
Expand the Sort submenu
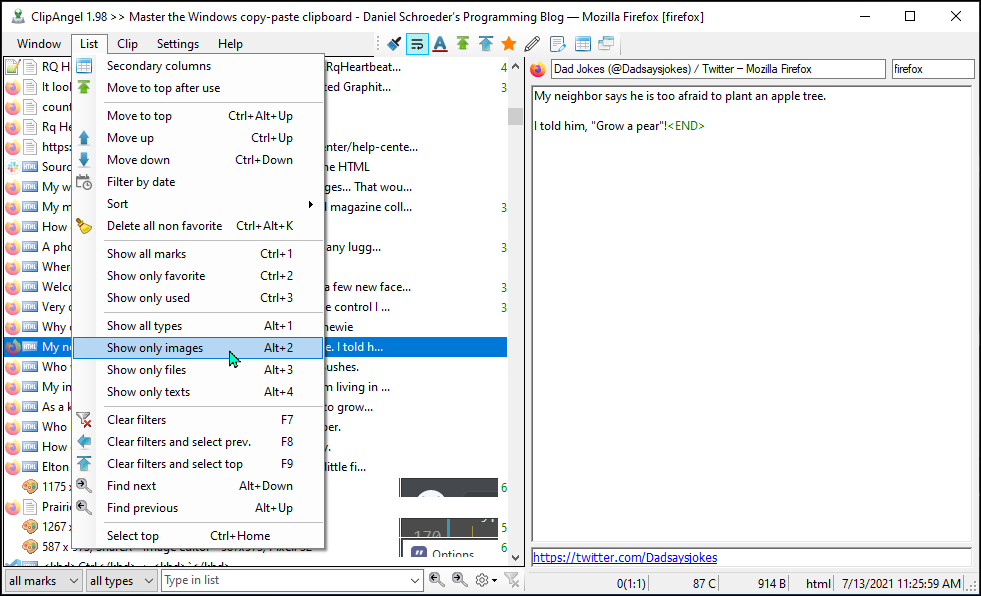point(198,204)
